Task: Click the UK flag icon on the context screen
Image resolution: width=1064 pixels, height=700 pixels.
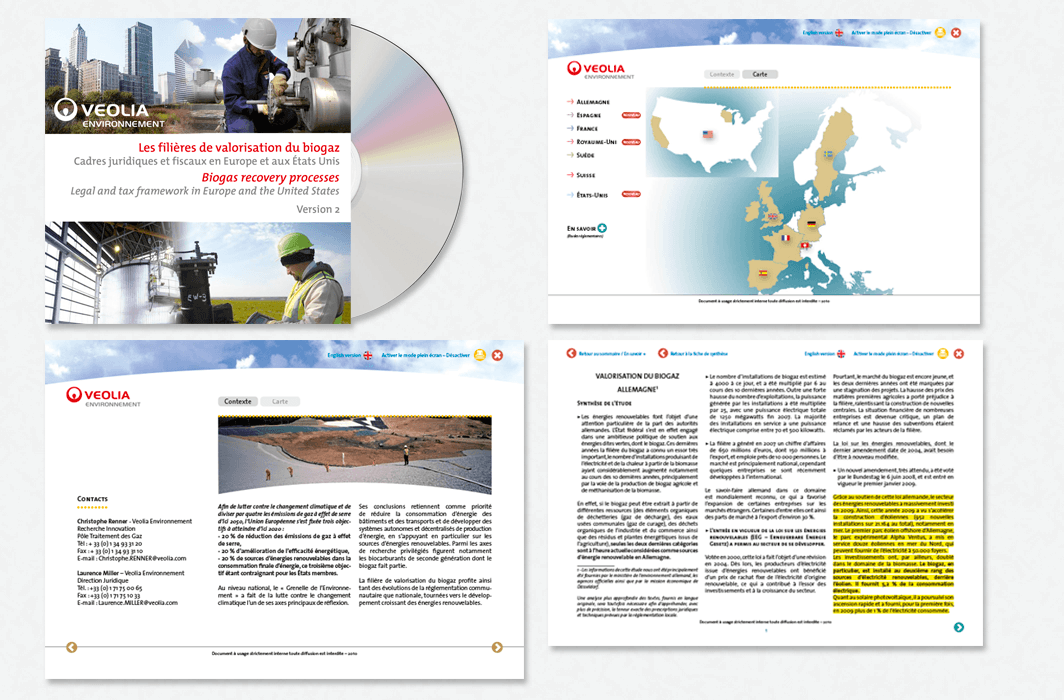Action: [x=368, y=355]
